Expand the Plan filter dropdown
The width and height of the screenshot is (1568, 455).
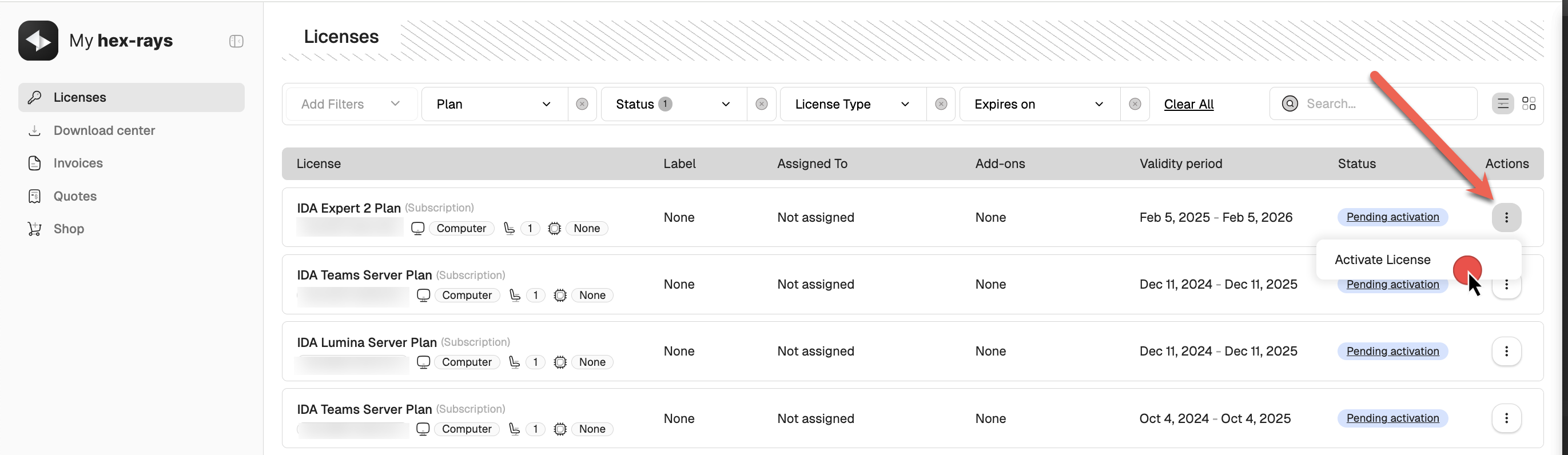point(494,104)
